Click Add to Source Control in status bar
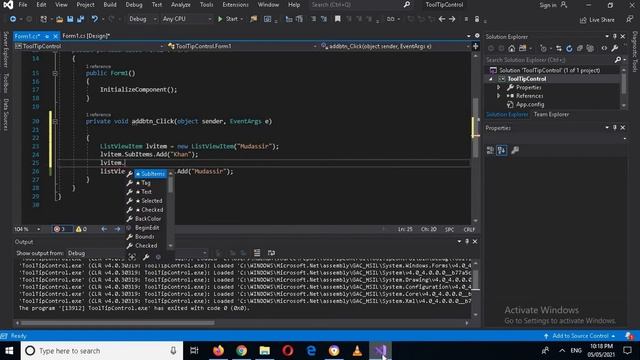640x360 pixels. pyautogui.click(x=580, y=336)
